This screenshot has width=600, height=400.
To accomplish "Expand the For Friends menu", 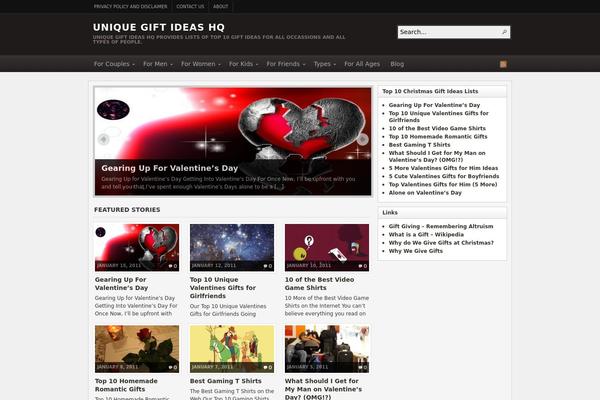I will point(286,64).
